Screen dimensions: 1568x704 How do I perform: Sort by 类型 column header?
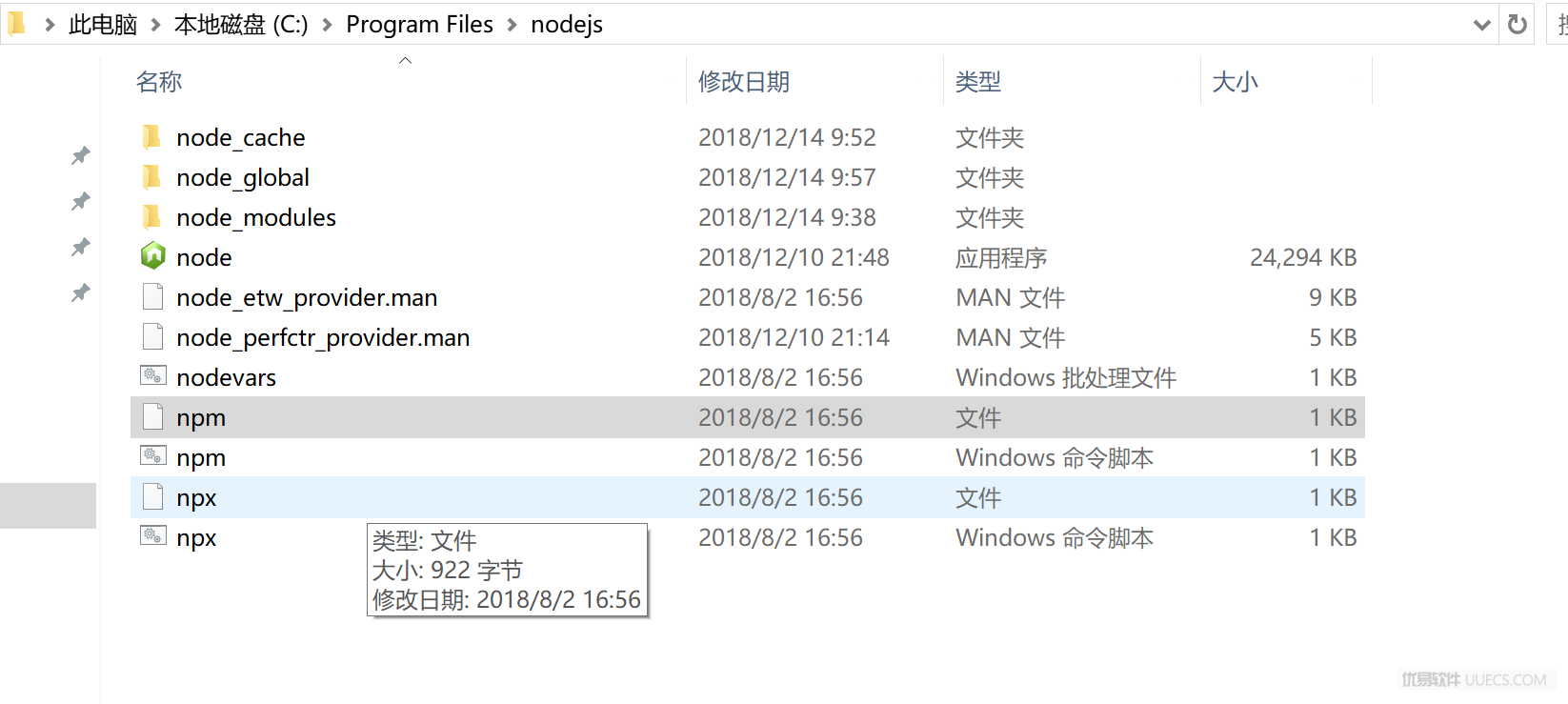coord(978,82)
